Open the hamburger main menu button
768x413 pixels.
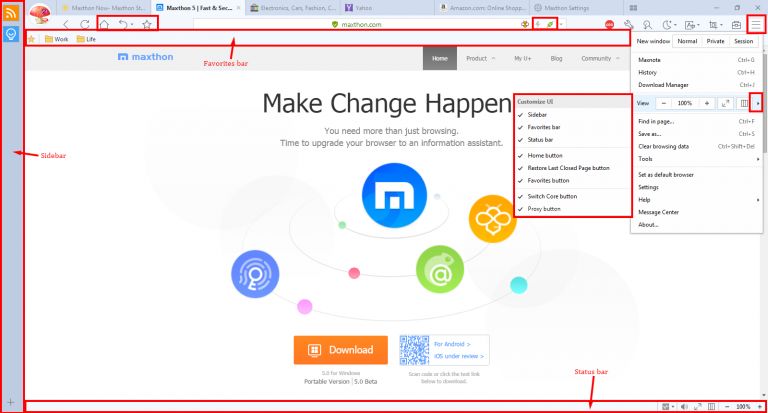coord(756,24)
